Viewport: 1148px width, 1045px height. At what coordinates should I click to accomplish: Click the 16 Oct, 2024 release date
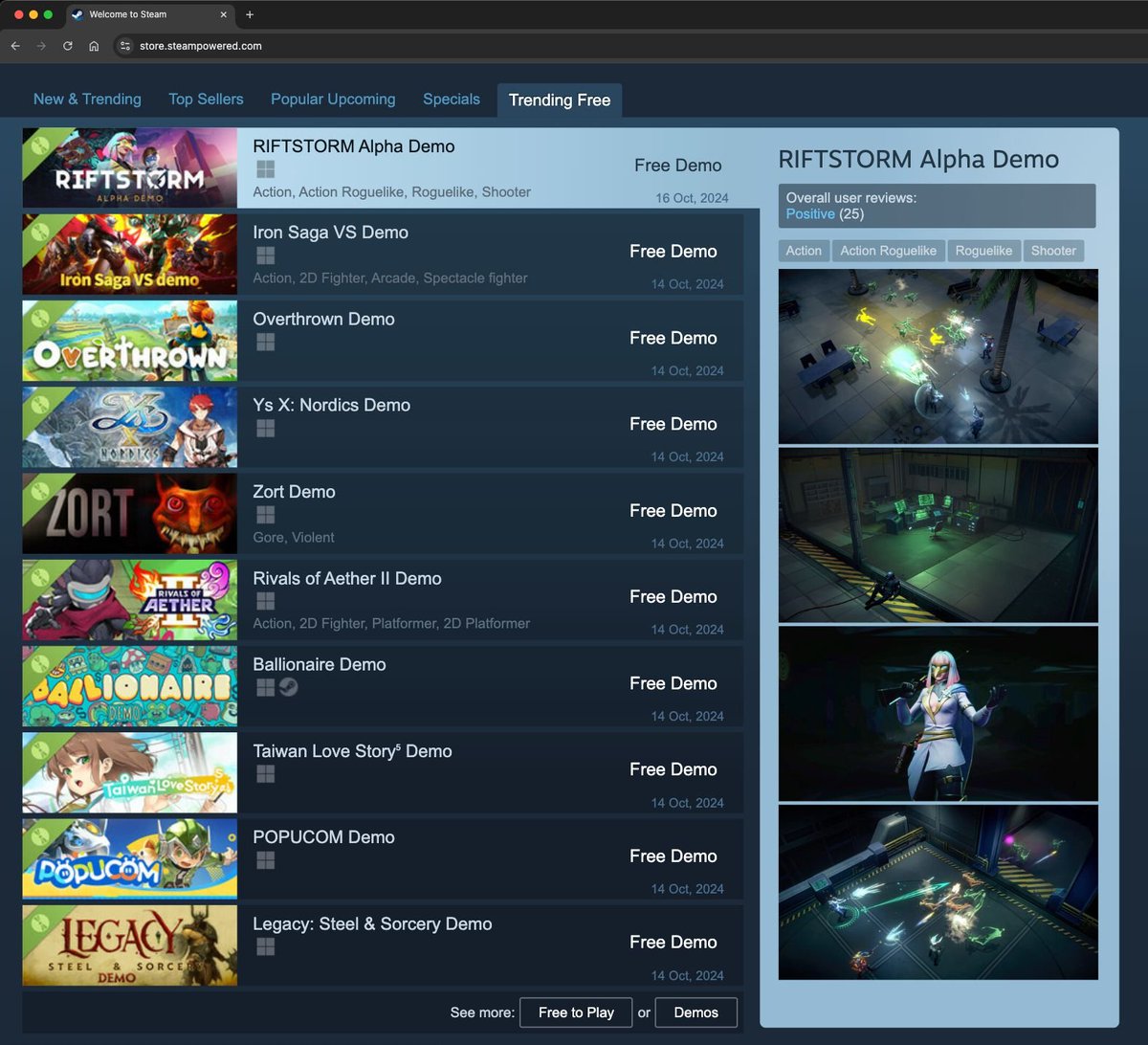click(x=692, y=198)
